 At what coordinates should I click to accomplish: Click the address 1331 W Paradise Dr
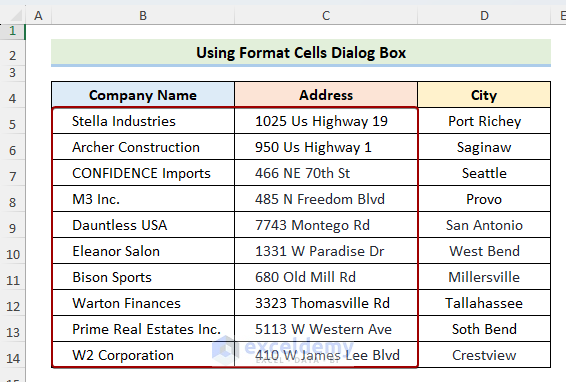click(326, 251)
